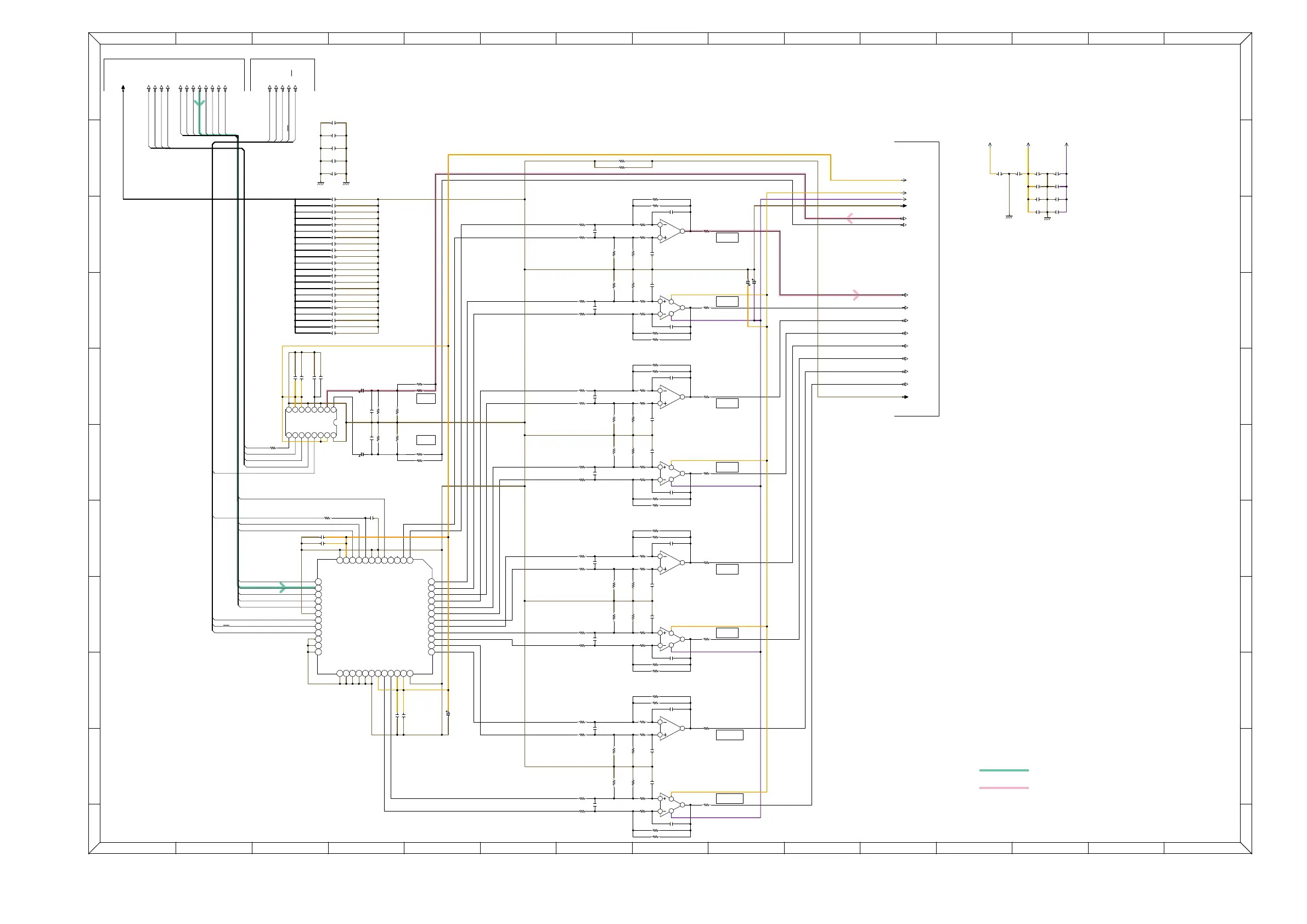Click the empty label box beside the top op-amp
The height and width of the screenshot is (924, 1307).
pos(727,238)
